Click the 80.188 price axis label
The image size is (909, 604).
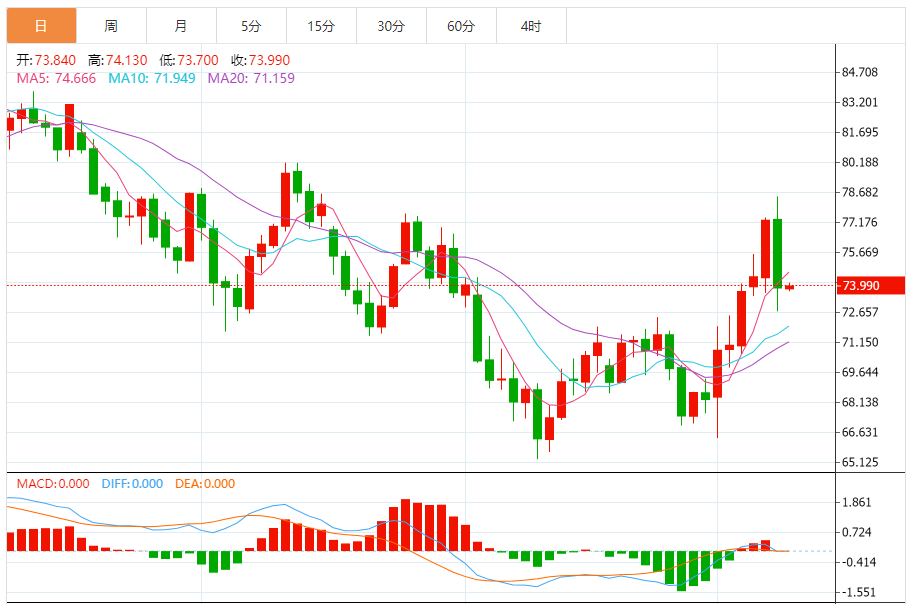click(860, 162)
